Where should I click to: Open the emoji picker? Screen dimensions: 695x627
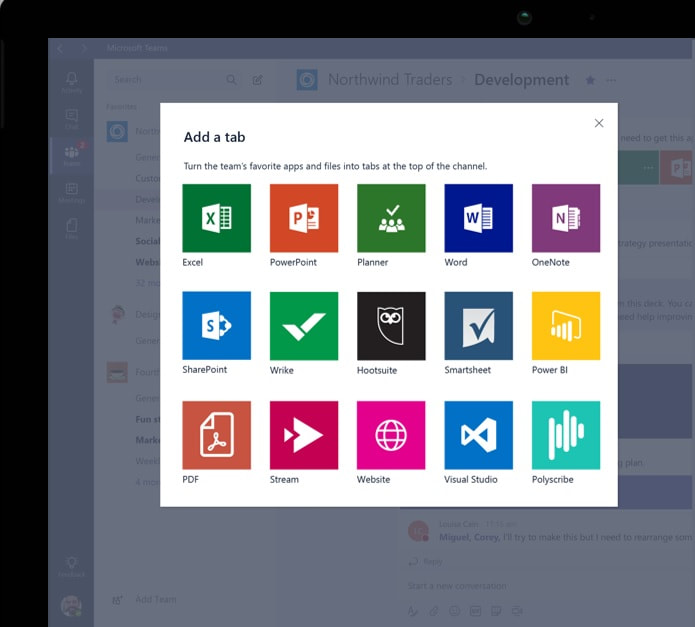[x=454, y=611]
